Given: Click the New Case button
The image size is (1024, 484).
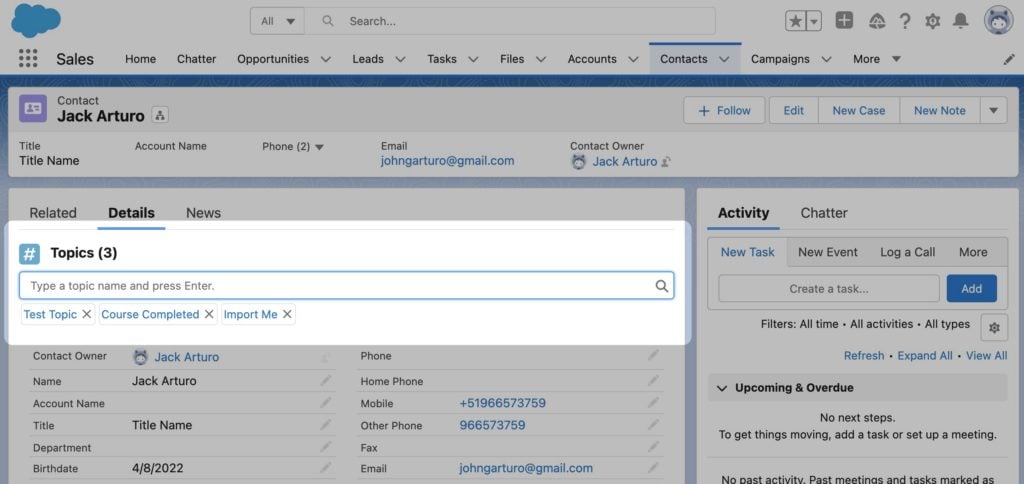Looking at the screenshot, I should (x=859, y=110).
